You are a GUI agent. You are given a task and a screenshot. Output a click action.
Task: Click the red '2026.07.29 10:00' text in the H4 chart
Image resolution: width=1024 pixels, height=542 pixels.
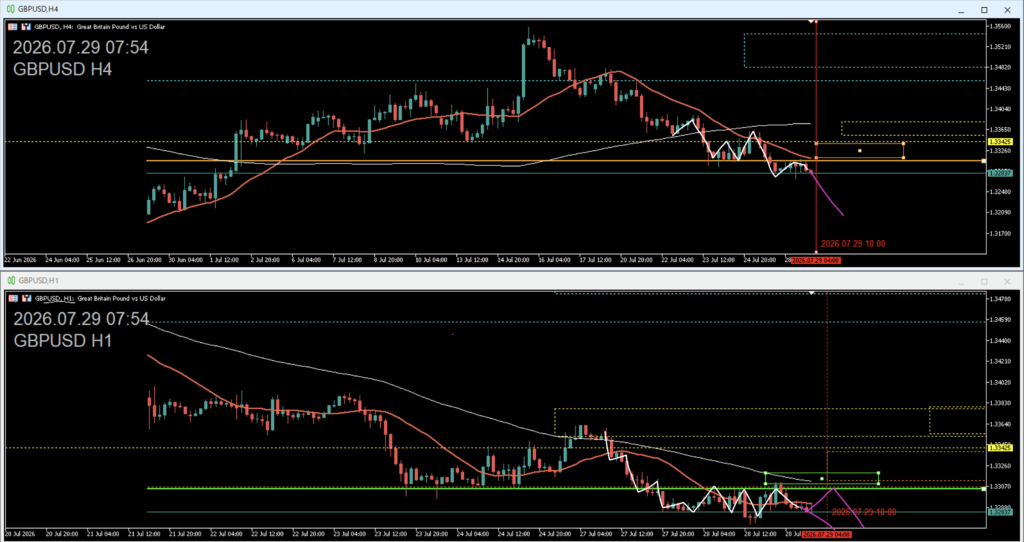point(853,244)
